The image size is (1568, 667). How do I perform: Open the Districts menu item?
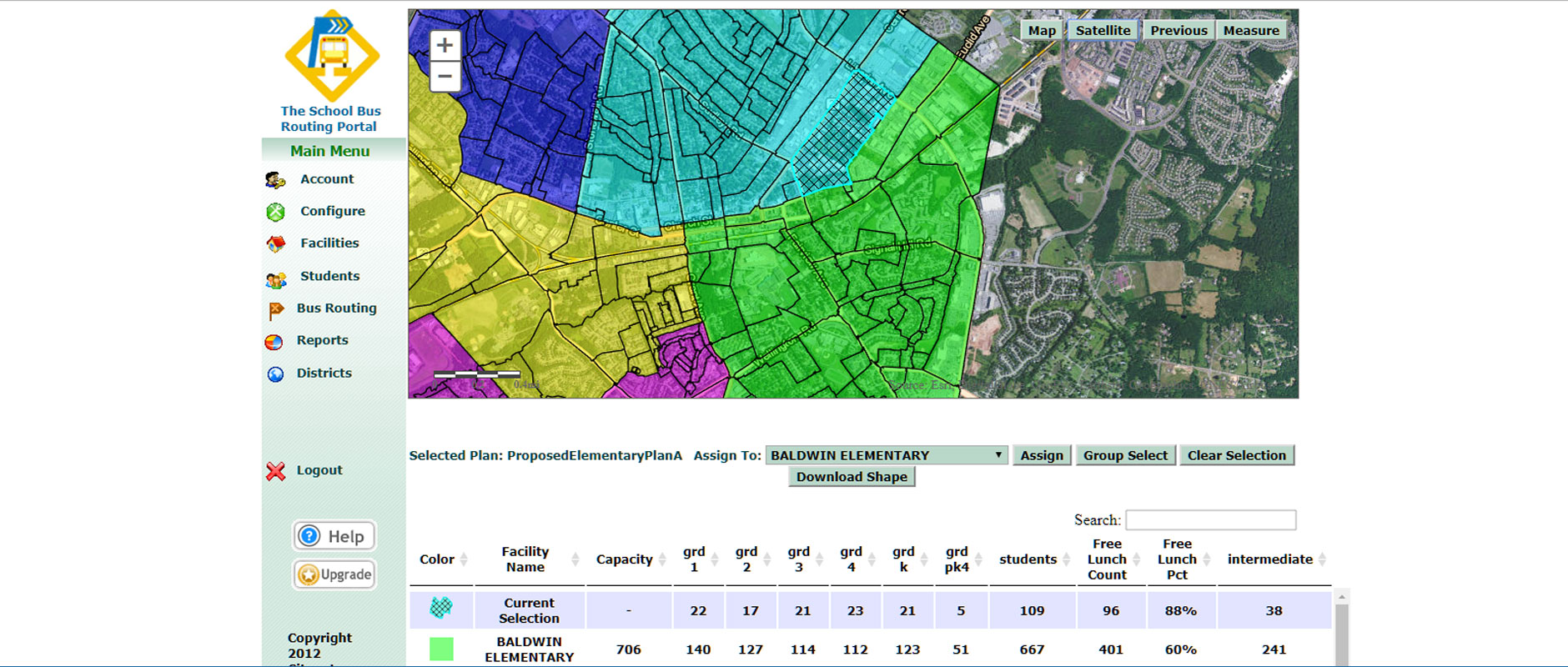tap(324, 373)
